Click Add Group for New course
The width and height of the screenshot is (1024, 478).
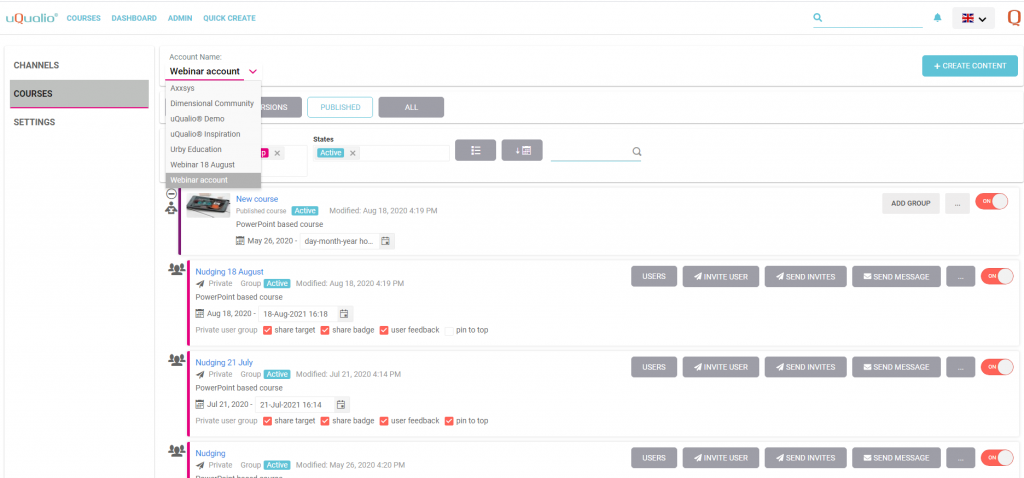[x=910, y=203]
